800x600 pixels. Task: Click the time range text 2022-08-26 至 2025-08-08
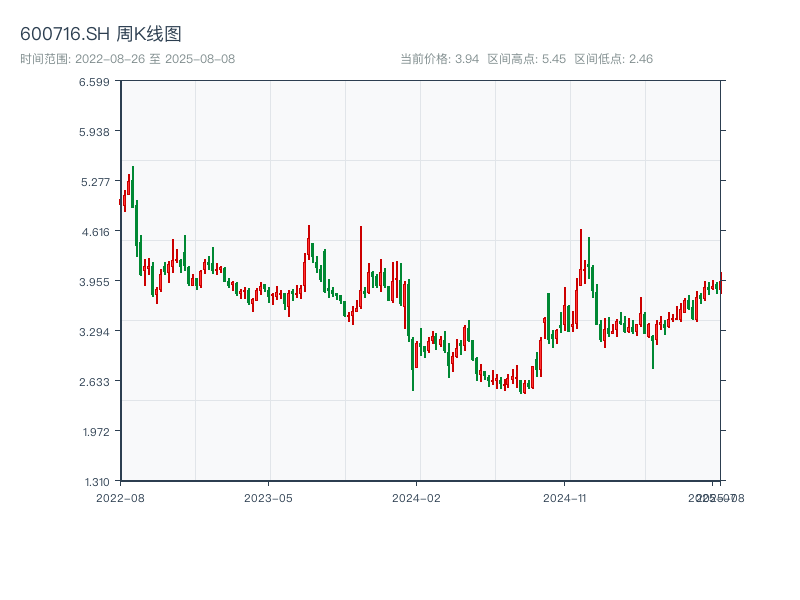pos(128,59)
